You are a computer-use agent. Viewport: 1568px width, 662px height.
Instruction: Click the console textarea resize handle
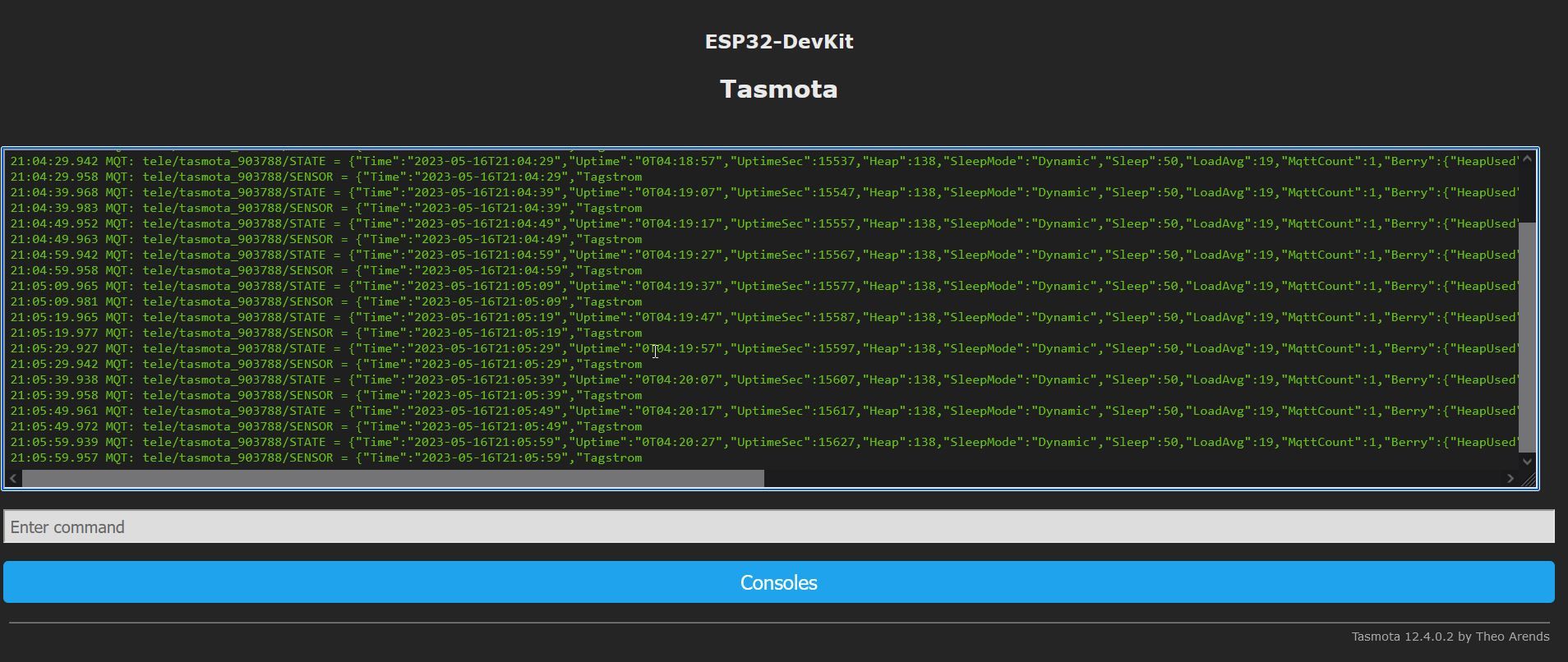click(x=1529, y=480)
